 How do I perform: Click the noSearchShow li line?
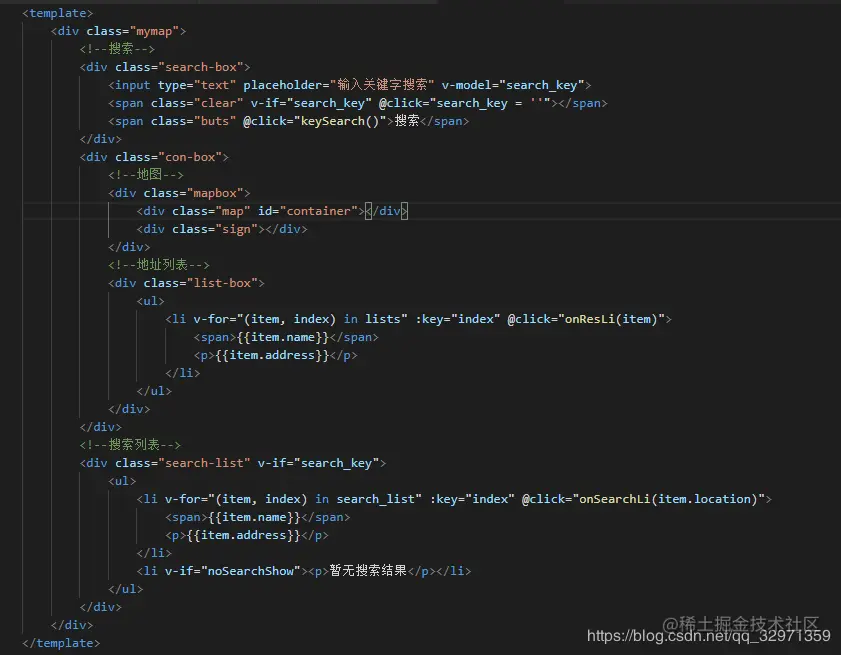tap(304, 571)
